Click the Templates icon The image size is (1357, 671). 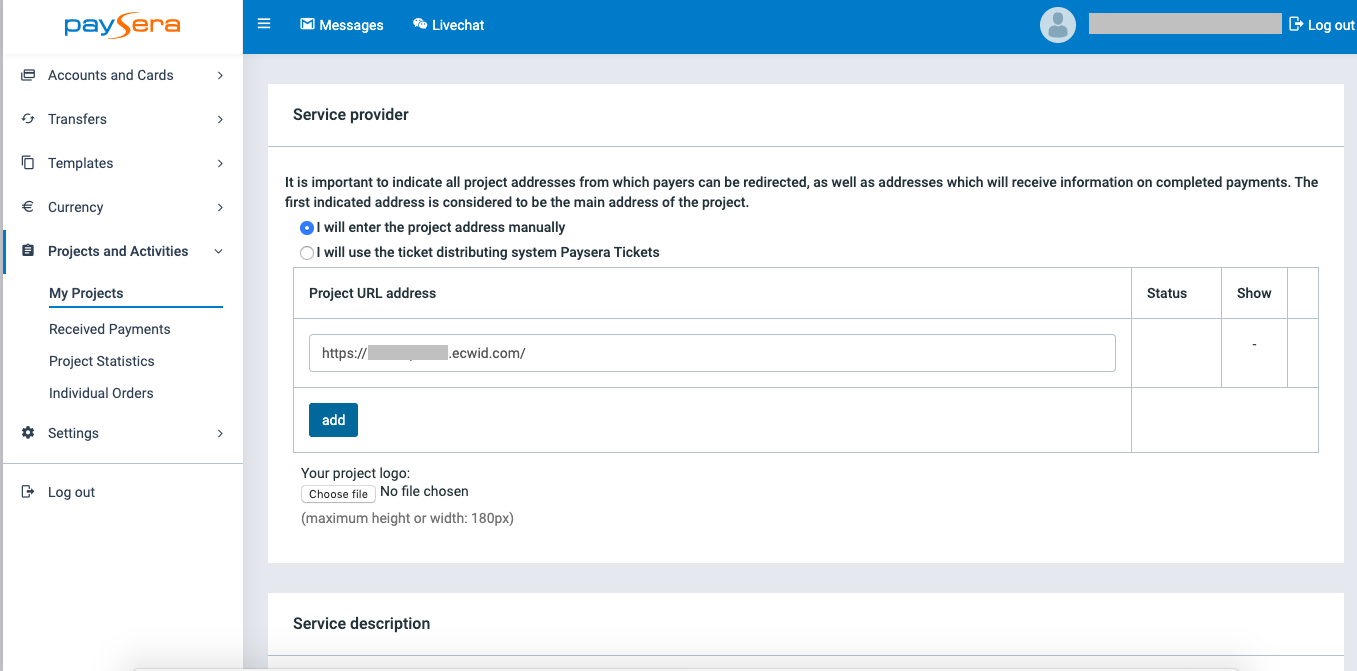click(27, 163)
